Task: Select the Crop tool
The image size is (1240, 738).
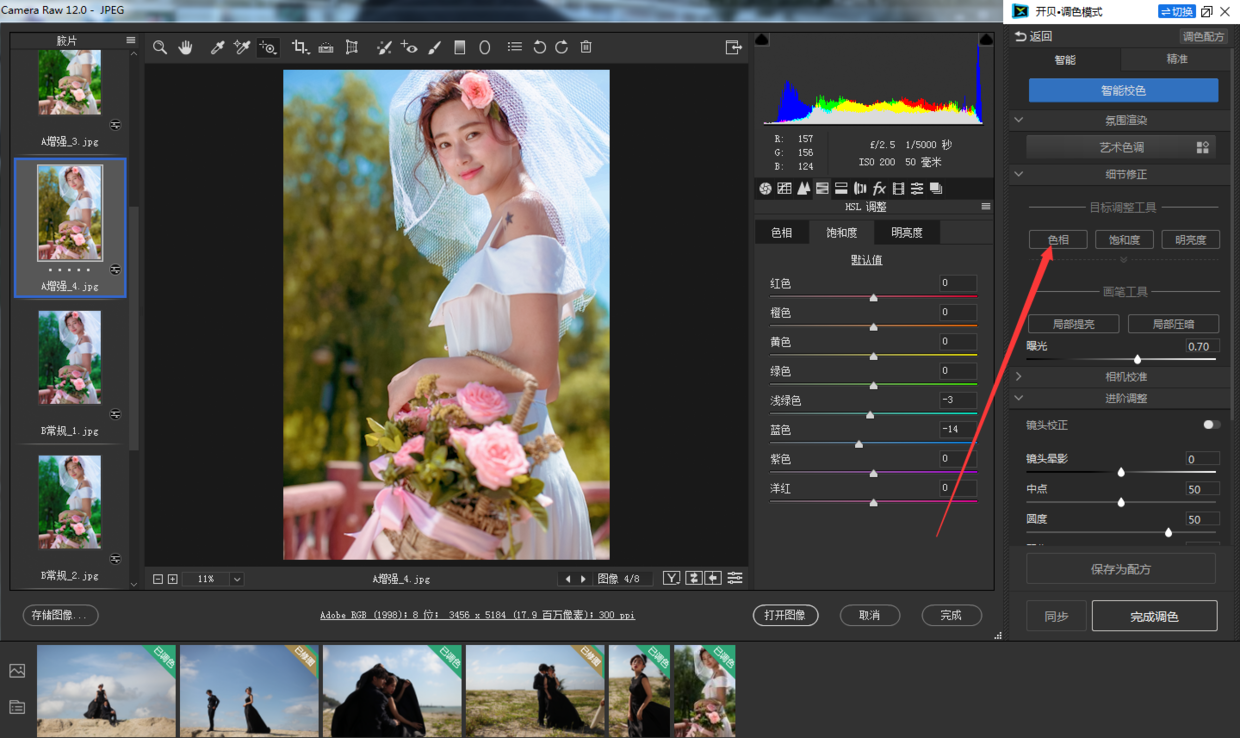Action: point(300,47)
